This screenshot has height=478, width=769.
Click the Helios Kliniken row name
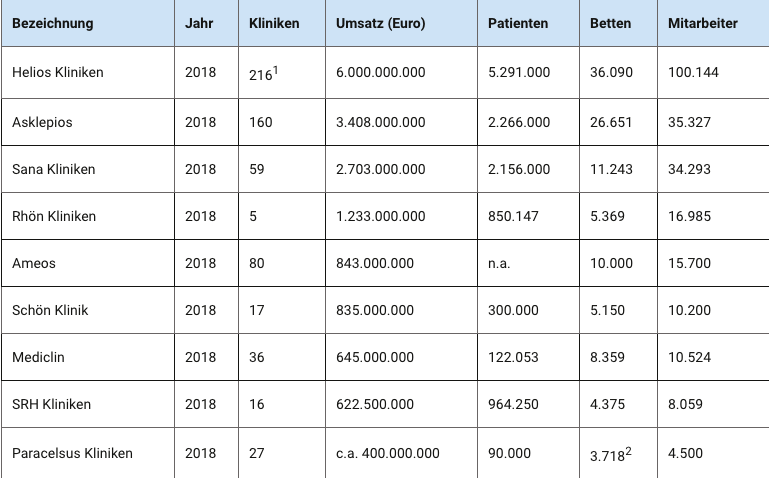pyautogui.click(x=57, y=73)
